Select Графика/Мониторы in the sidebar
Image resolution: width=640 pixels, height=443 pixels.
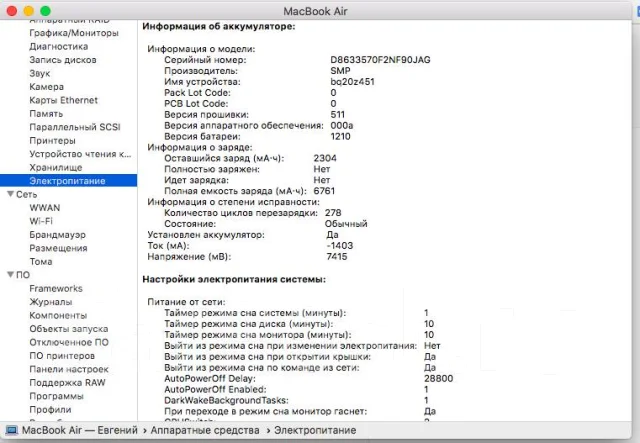[74, 33]
